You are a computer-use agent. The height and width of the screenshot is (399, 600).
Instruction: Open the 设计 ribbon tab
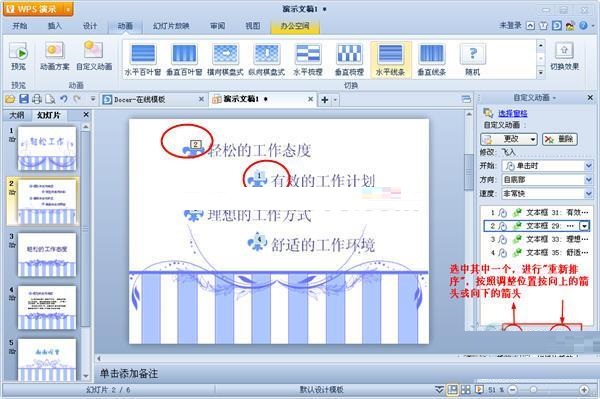(90, 26)
